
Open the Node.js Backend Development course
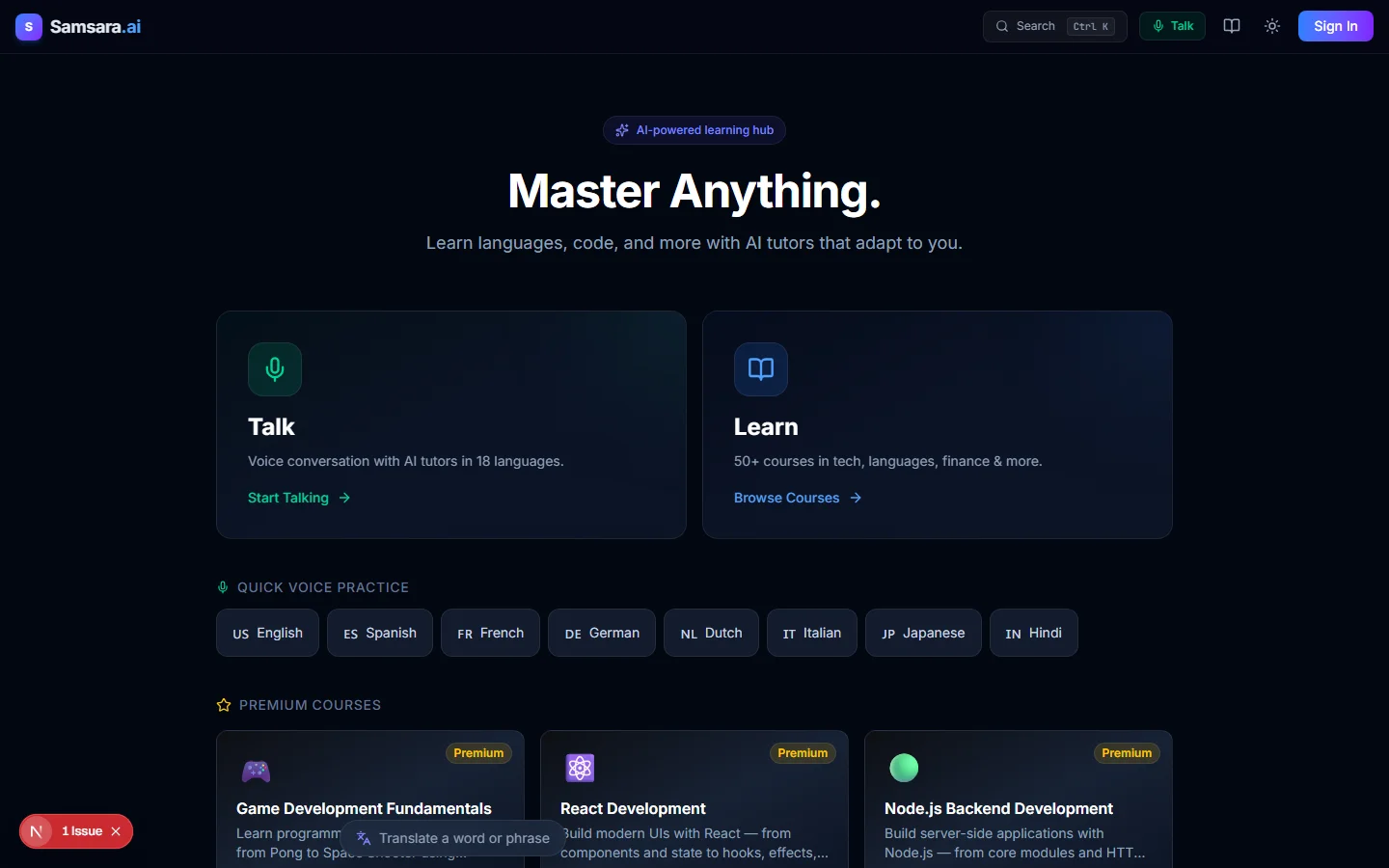pyautogui.click(x=998, y=808)
